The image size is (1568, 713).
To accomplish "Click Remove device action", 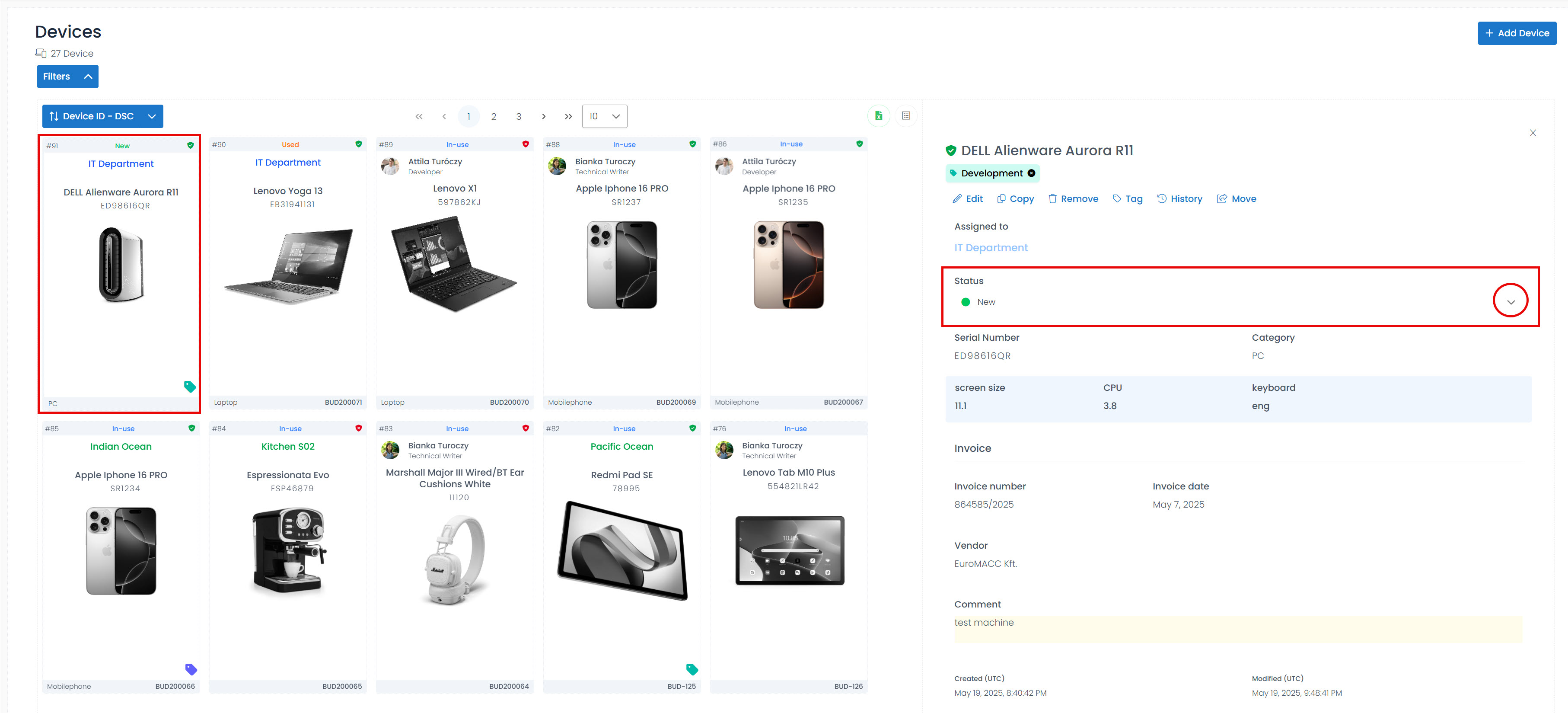I will coord(1073,198).
